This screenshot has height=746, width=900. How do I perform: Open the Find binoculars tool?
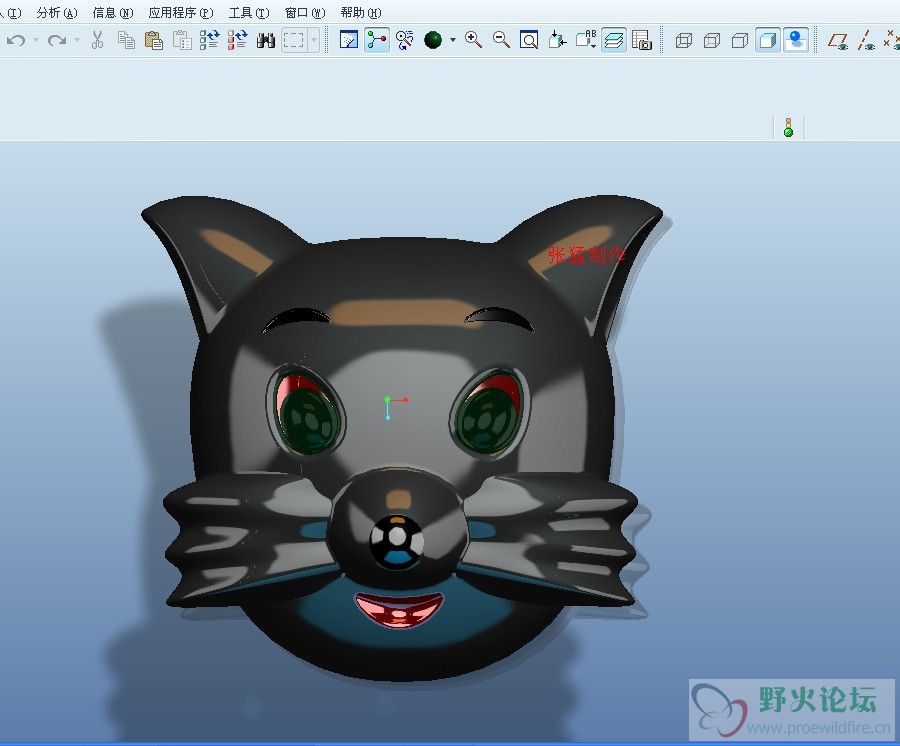265,40
